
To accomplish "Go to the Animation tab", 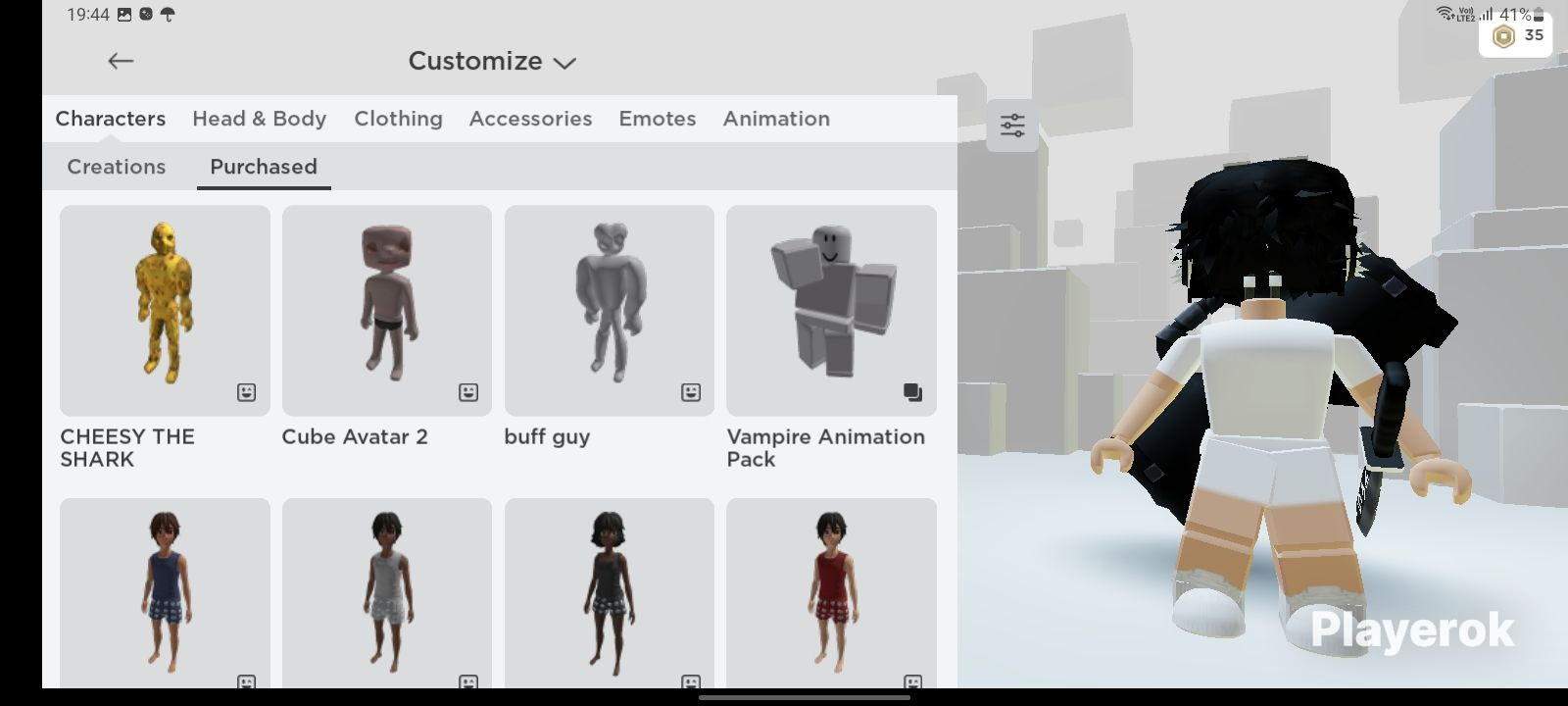I will click(x=776, y=119).
